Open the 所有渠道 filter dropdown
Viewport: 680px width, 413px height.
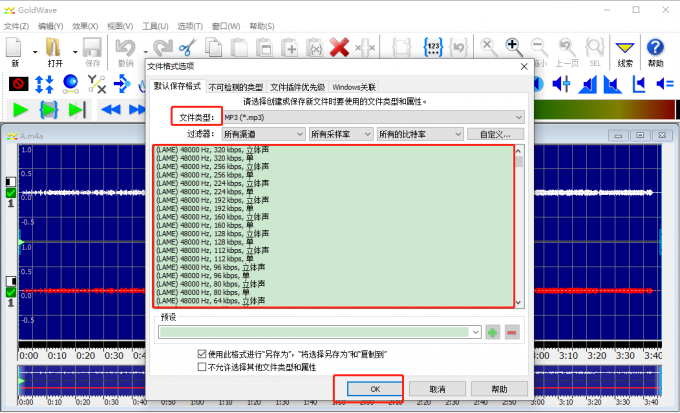click(x=263, y=134)
